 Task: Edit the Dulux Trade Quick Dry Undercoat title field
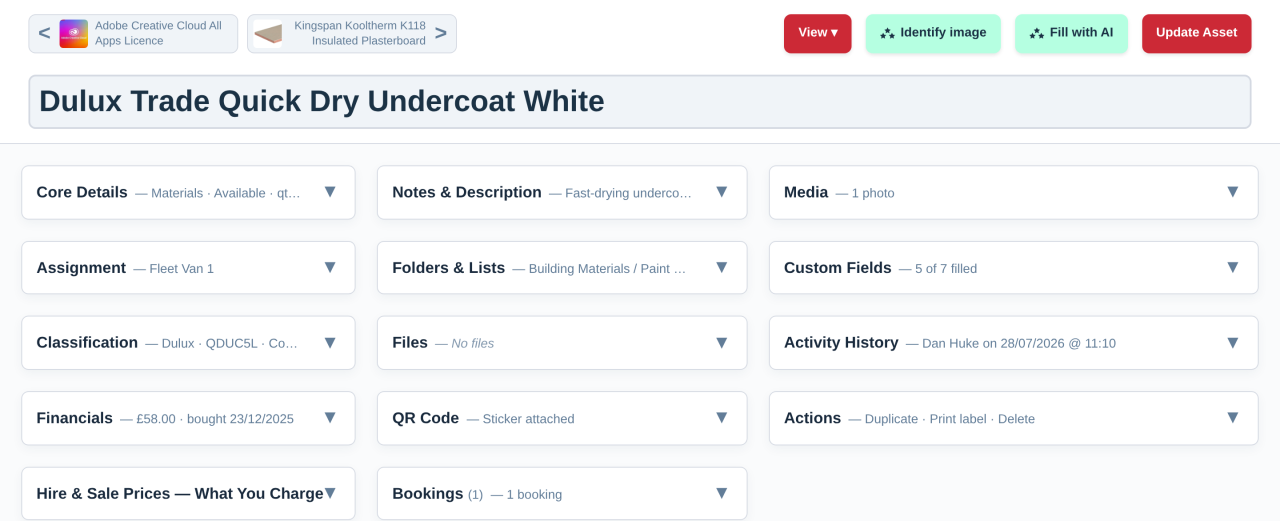point(640,102)
